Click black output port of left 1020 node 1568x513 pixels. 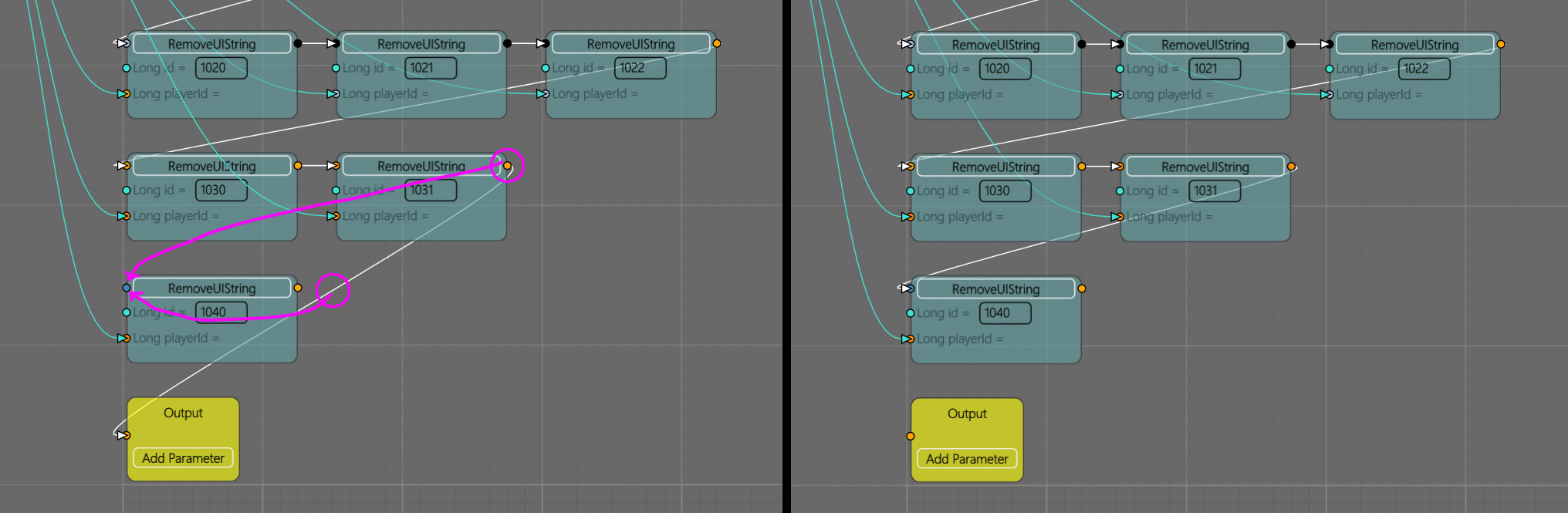[x=298, y=43]
